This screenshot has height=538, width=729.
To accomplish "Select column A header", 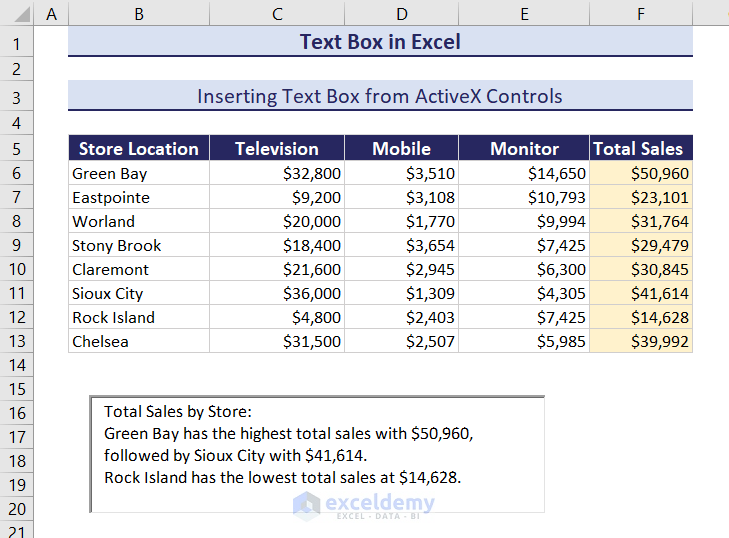I will click(x=51, y=14).
